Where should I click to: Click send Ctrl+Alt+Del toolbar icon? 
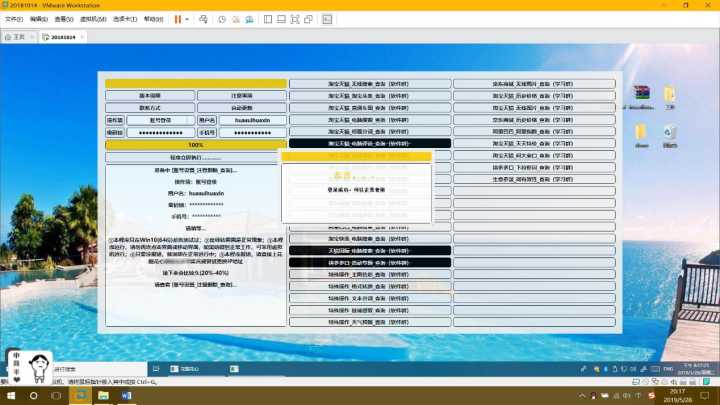[204, 19]
